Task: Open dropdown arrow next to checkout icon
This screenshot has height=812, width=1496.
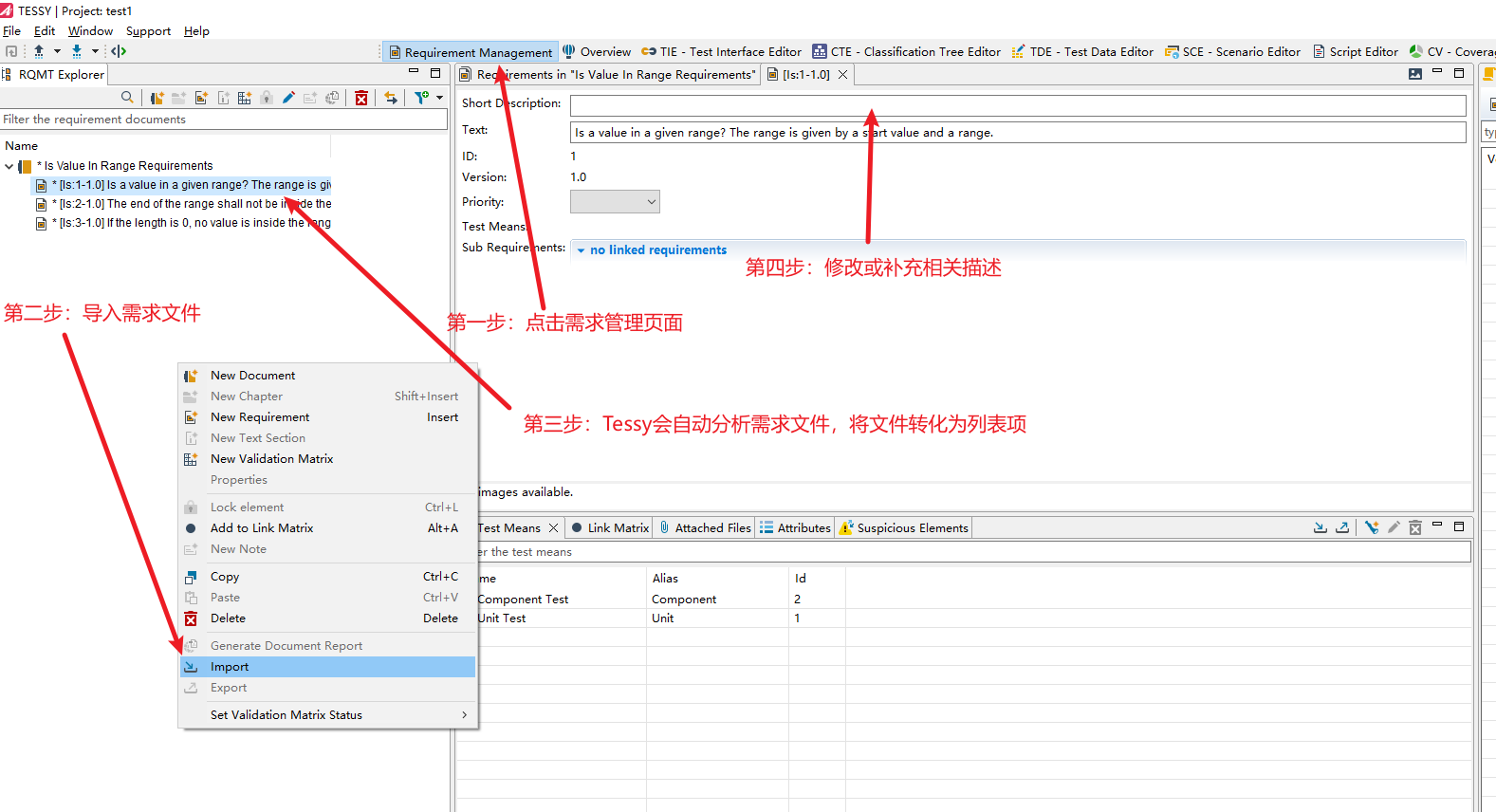Action: (x=95, y=51)
